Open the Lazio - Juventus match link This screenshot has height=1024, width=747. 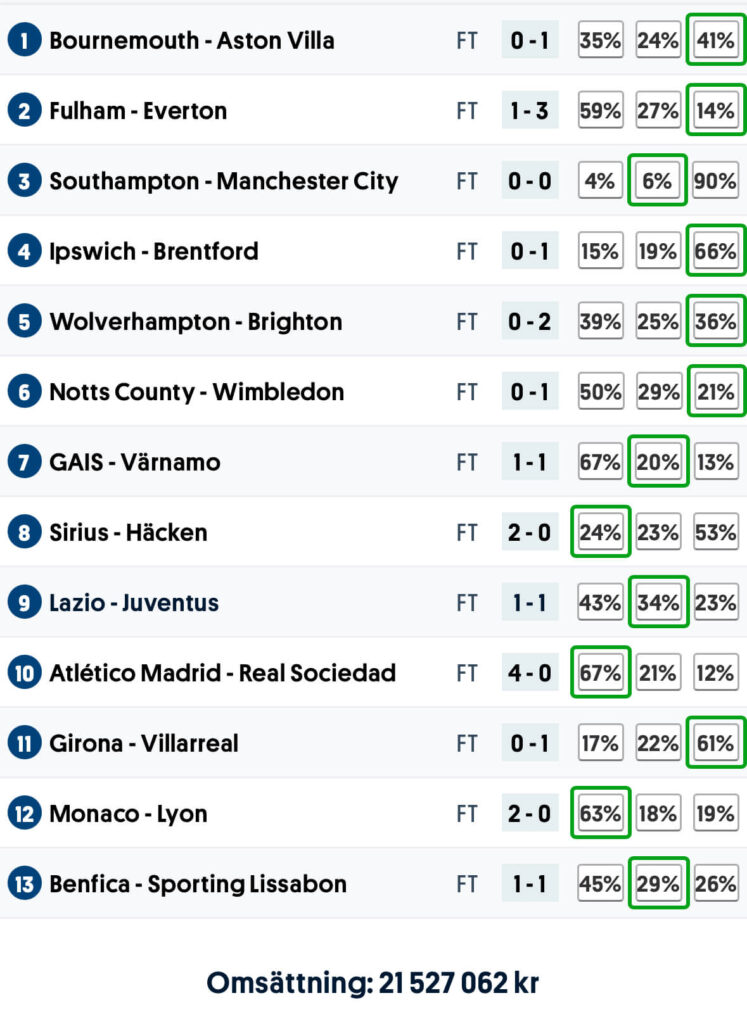[x=134, y=603]
